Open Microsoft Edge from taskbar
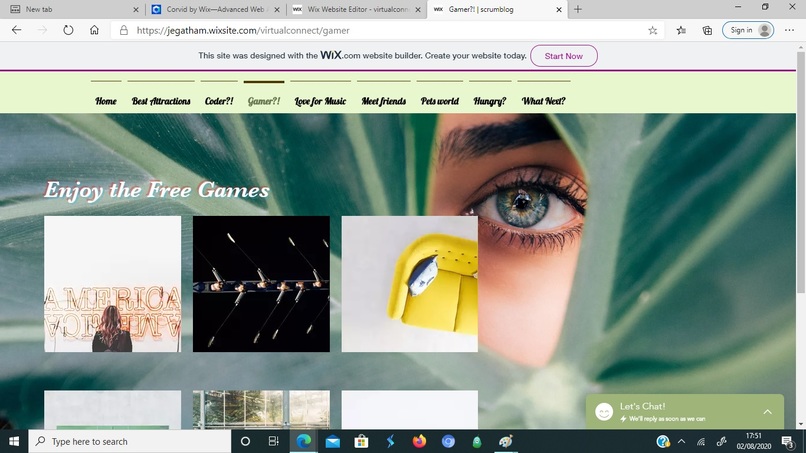Image resolution: width=806 pixels, height=453 pixels. pos(304,442)
